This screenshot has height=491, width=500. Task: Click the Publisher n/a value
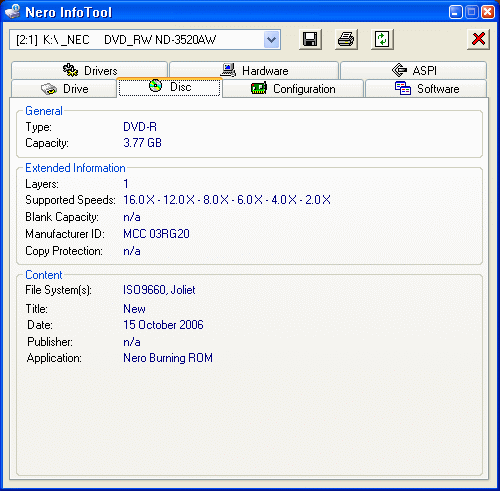pyautogui.click(x=132, y=342)
